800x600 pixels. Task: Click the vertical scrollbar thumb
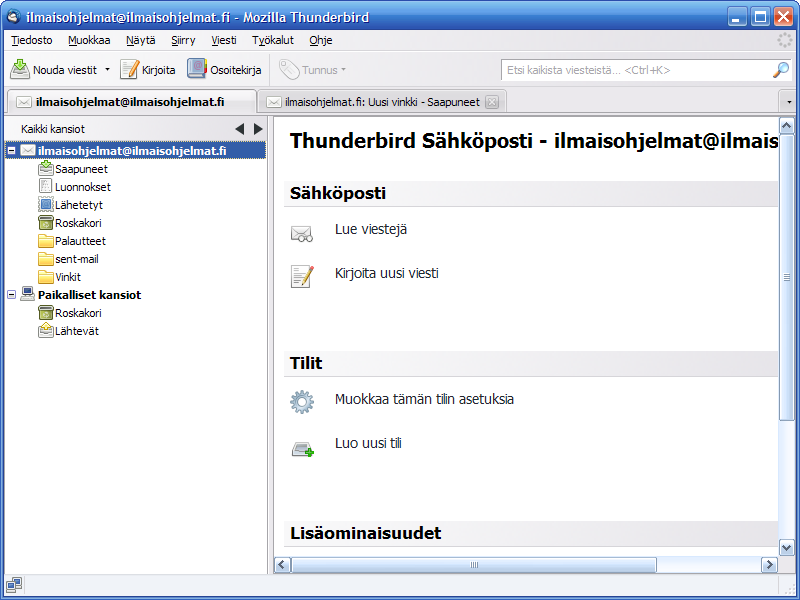(786, 277)
